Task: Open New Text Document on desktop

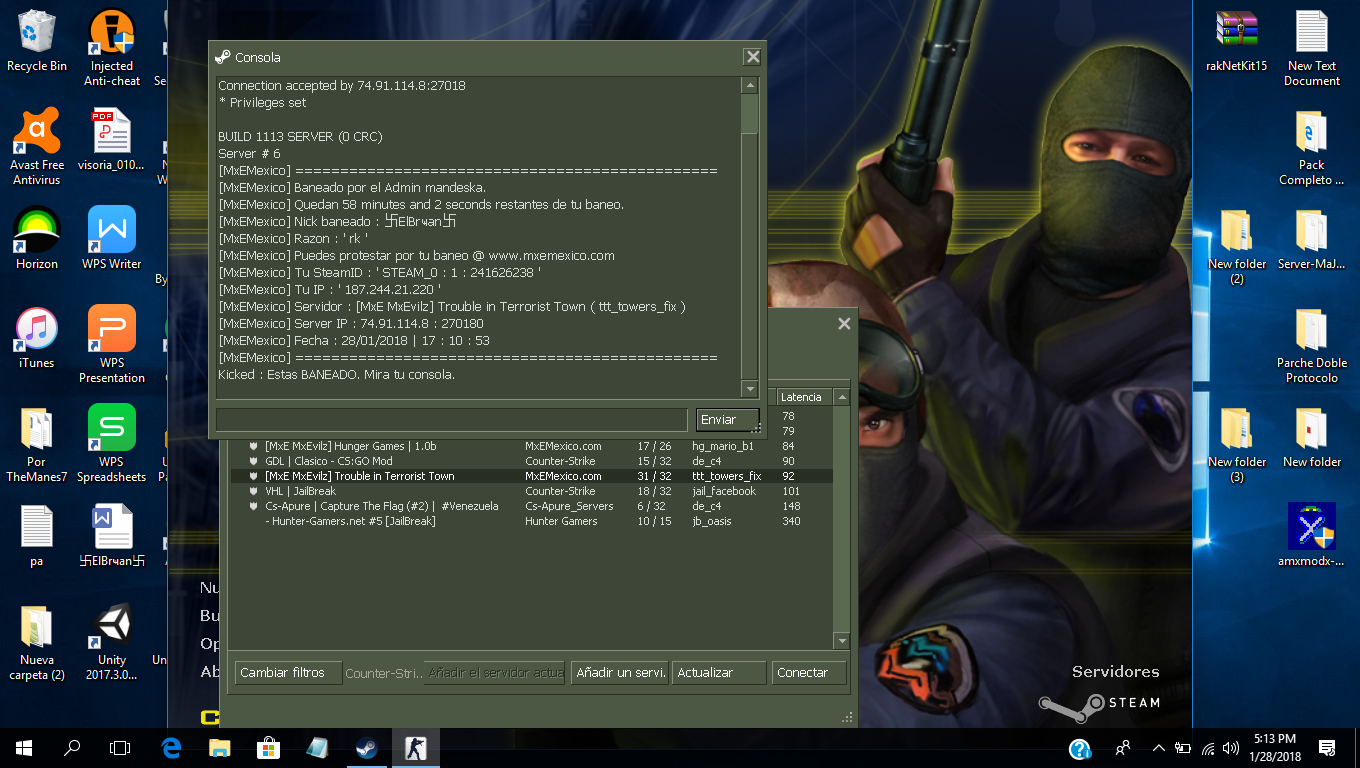Action: click(1312, 48)
